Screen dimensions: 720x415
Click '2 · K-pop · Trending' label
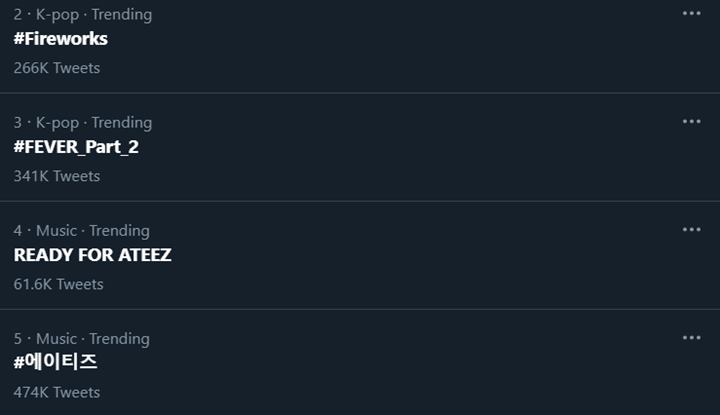click(x=83, y=14)
